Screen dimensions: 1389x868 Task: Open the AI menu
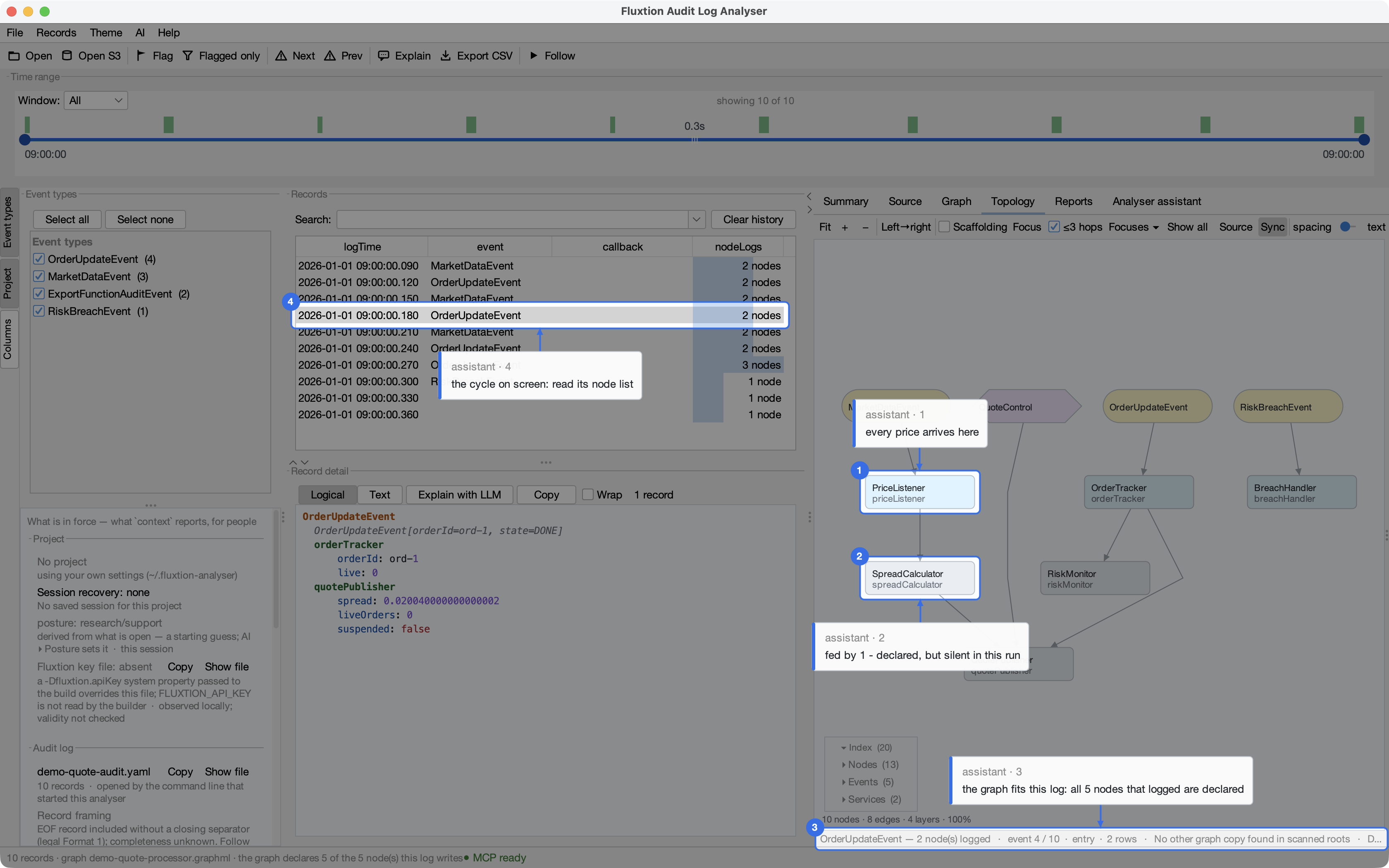coord(140,33)
